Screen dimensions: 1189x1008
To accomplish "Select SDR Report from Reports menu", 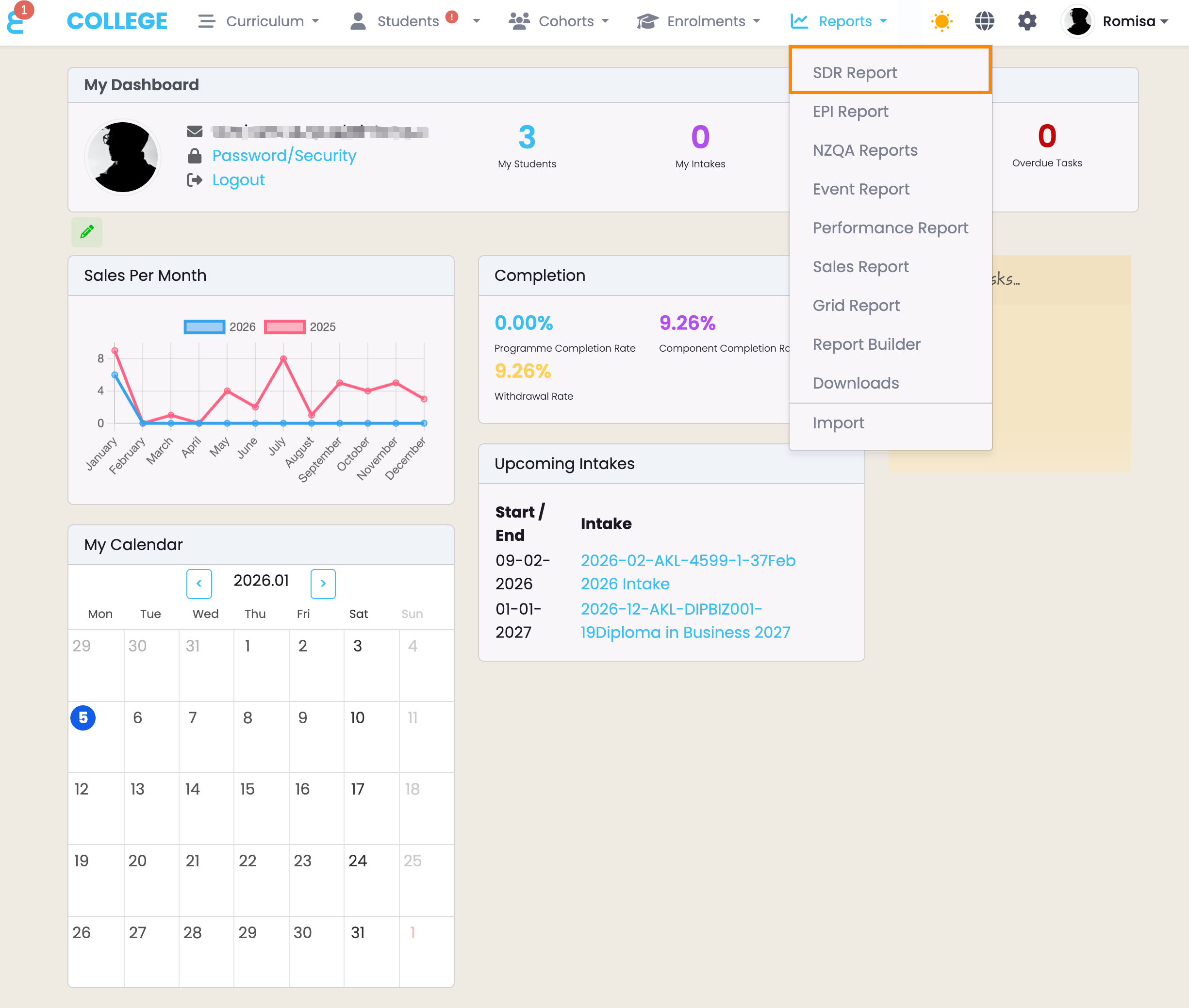I will point(855,73).
